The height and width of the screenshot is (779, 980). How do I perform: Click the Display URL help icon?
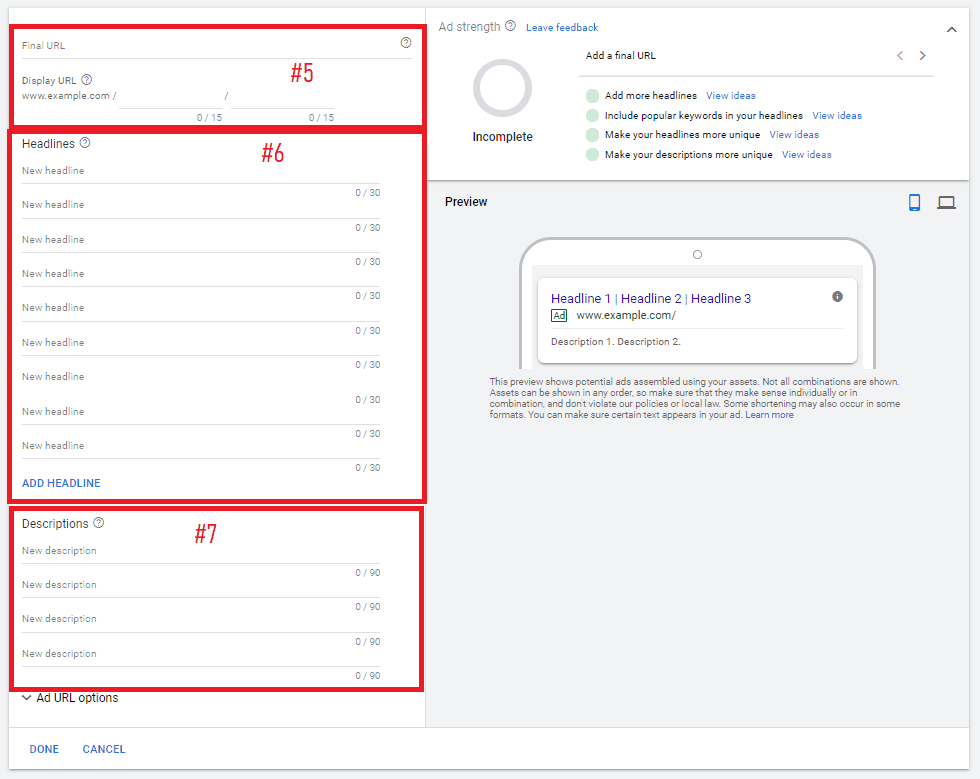pyautogui.click(x=87, y=79)
